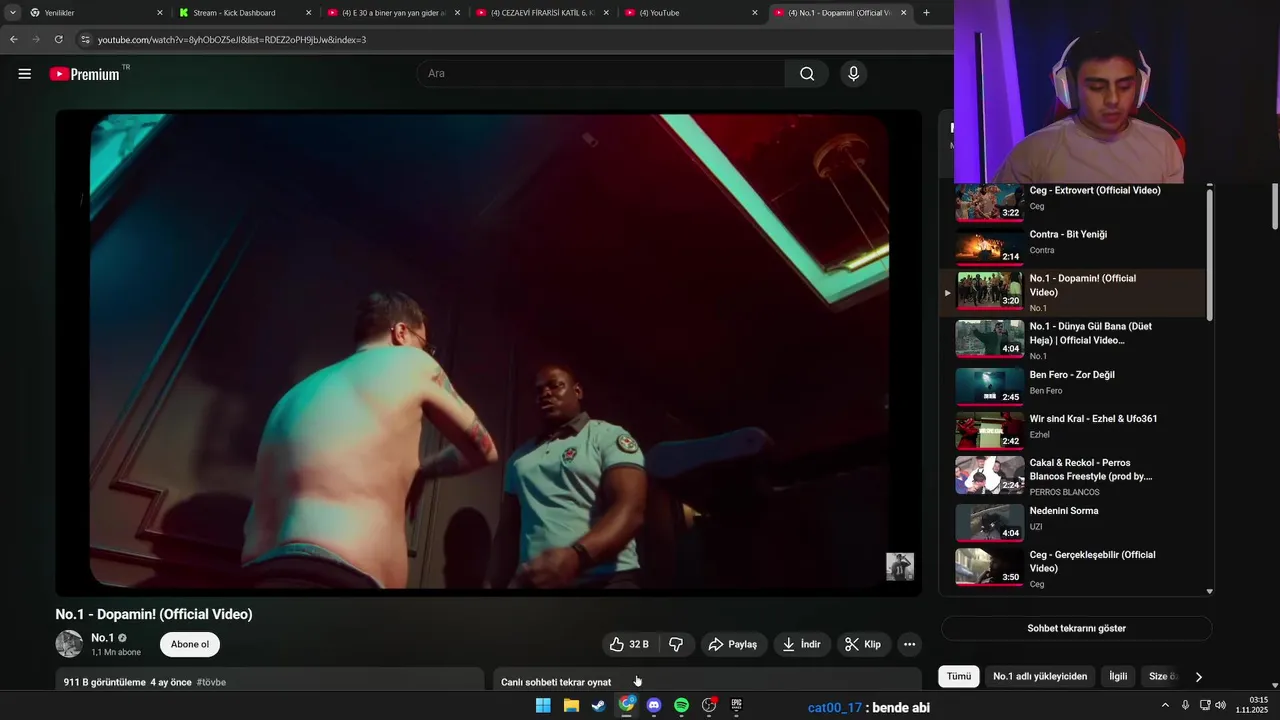
Task: Show hidden system tray icons chevron
Action: tap(1165, 705)
